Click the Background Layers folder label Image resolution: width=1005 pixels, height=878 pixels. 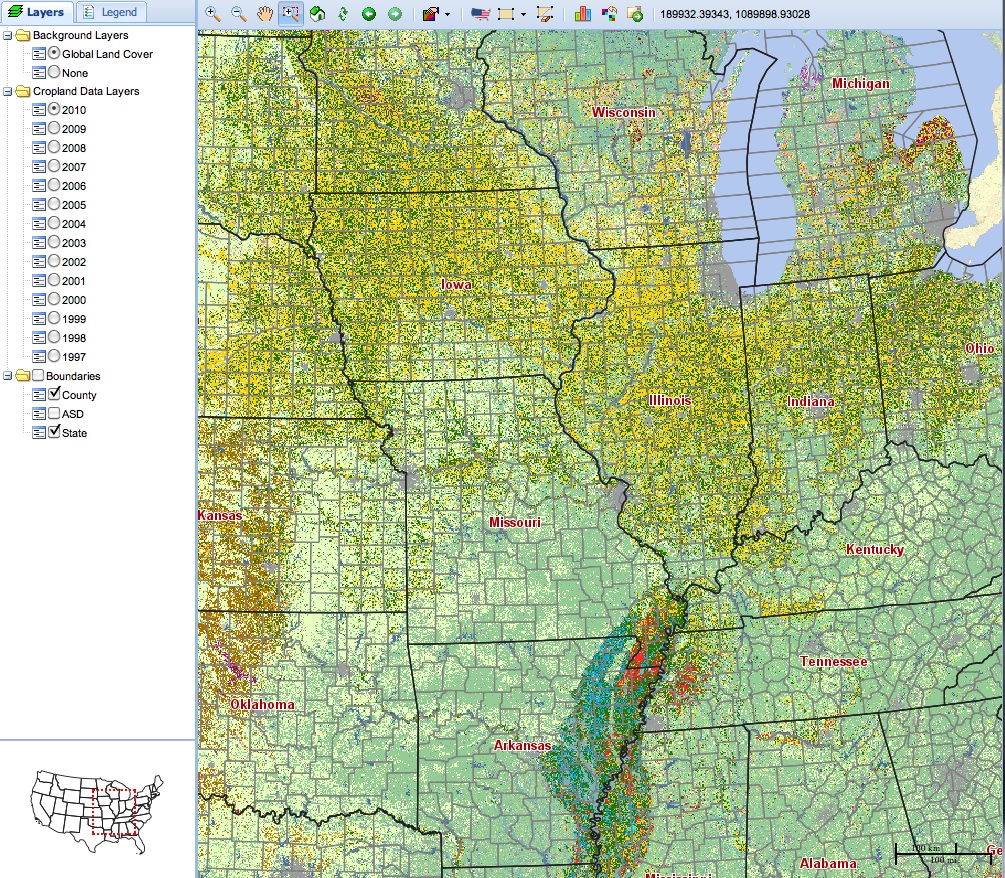(80, 35)
